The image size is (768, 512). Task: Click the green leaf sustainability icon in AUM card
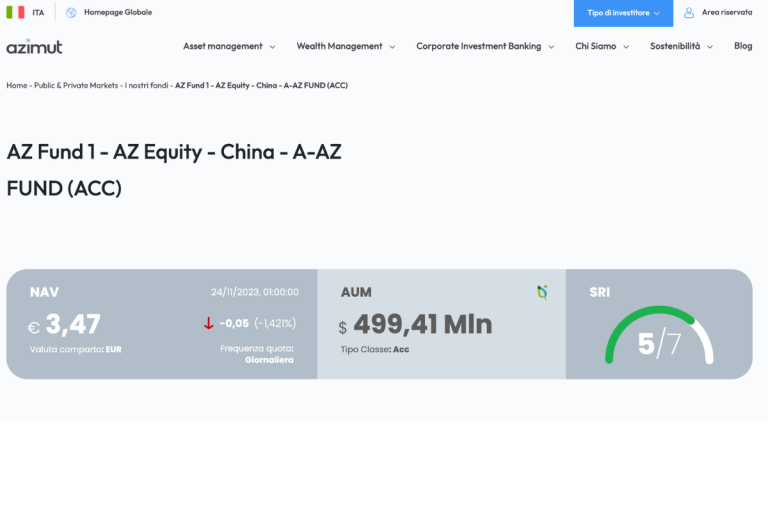coord(542,292)
